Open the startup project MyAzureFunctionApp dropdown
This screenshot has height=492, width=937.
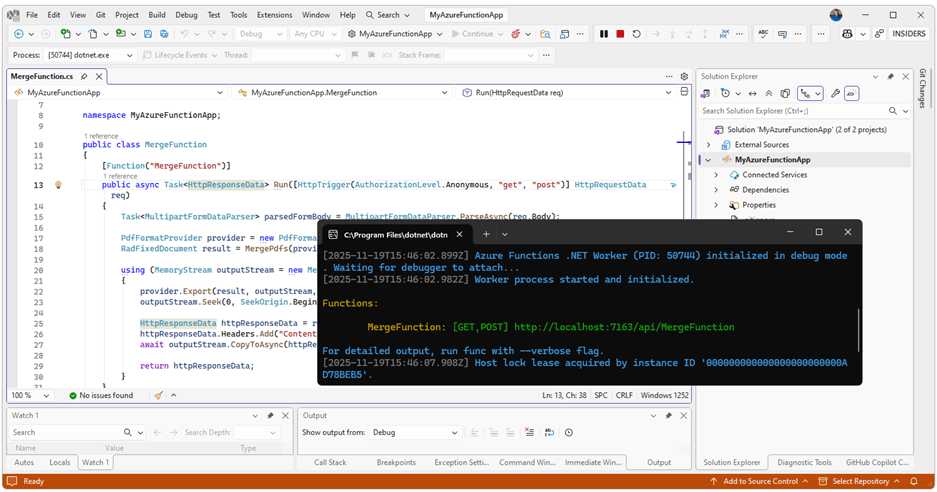coord(396,34)
